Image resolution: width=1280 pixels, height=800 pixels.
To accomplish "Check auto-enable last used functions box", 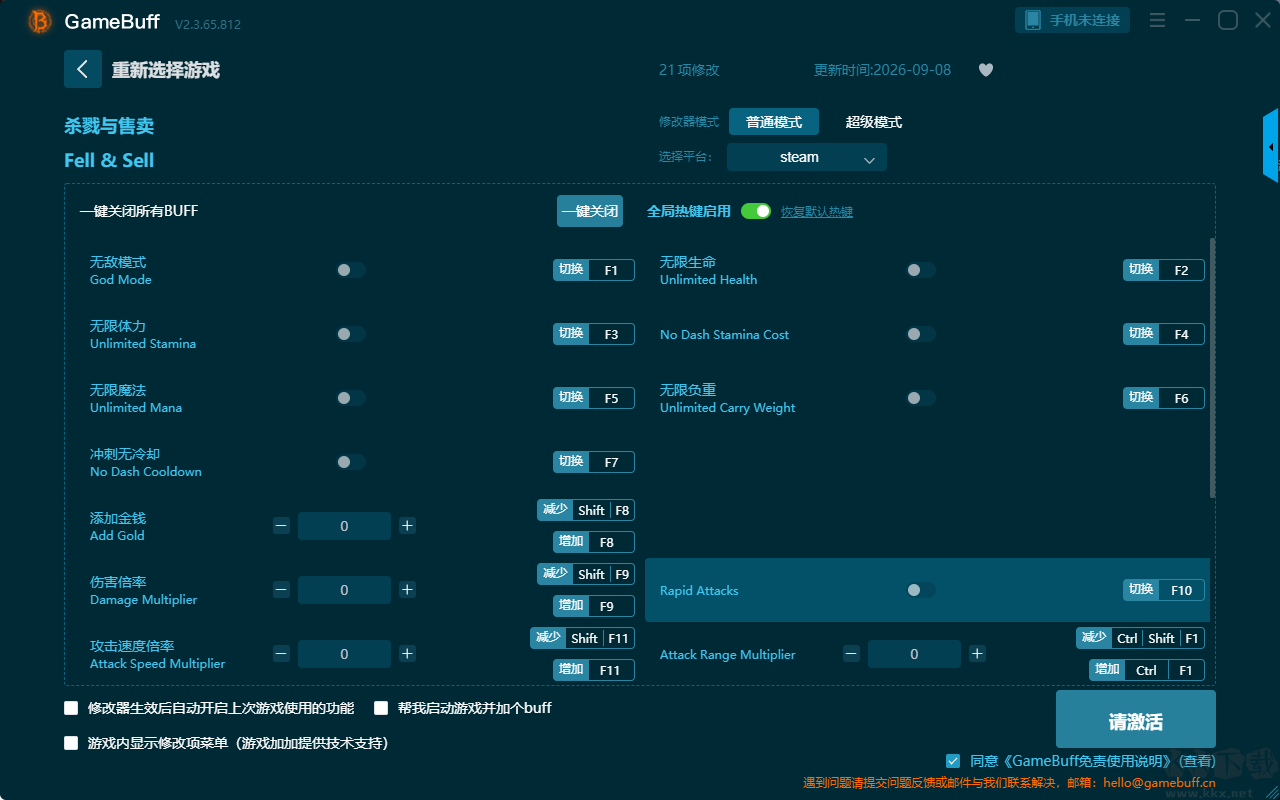I will pos(71,708).
